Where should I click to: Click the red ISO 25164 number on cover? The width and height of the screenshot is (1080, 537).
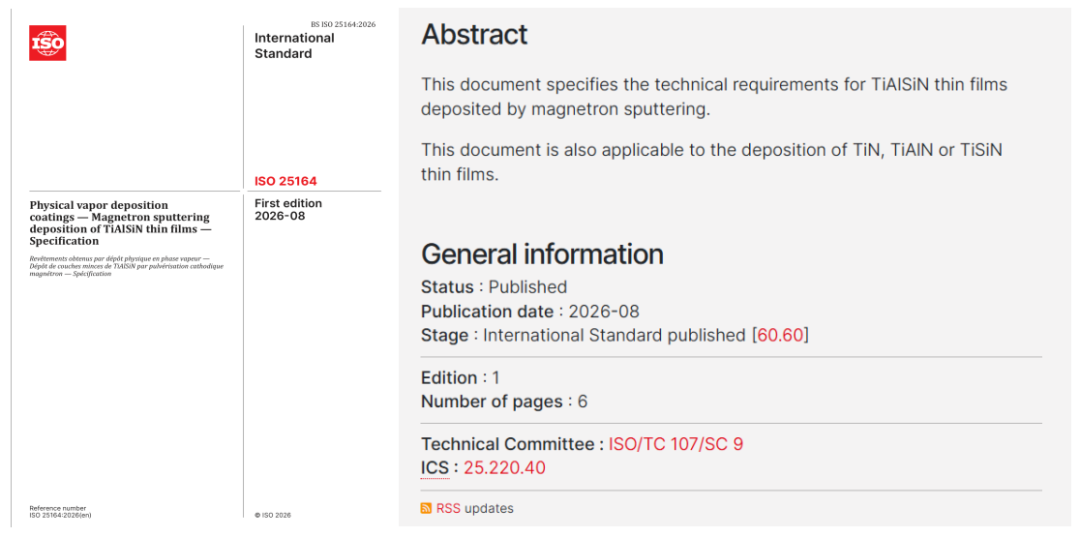286,182
